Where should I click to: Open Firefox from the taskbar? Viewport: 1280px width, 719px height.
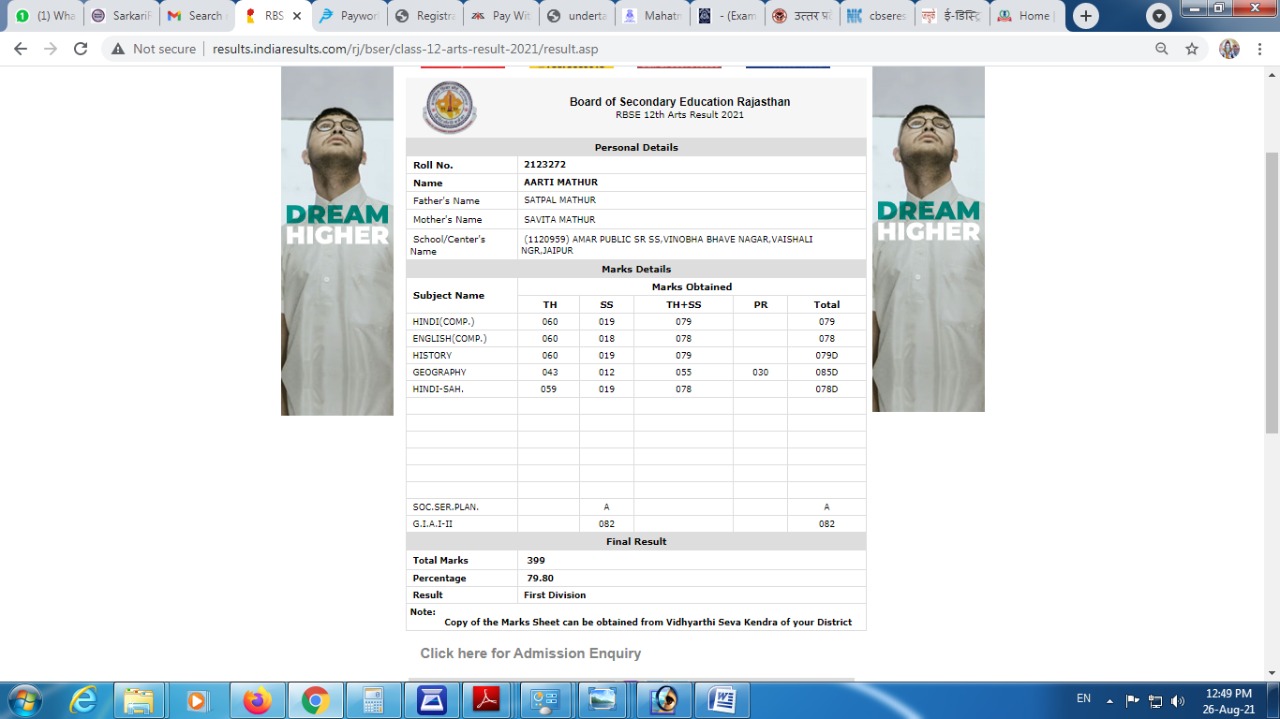257,700
